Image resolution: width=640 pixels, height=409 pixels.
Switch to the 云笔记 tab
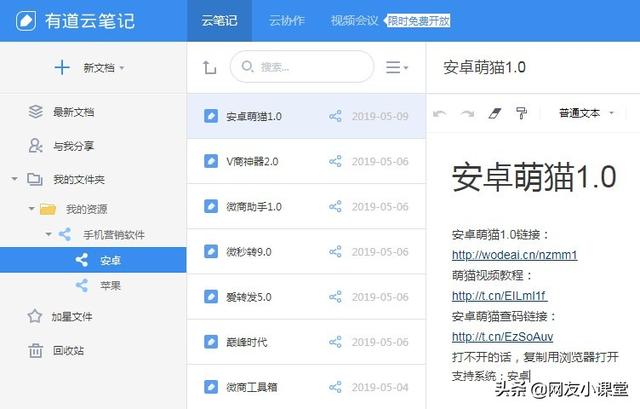(219, 21)
